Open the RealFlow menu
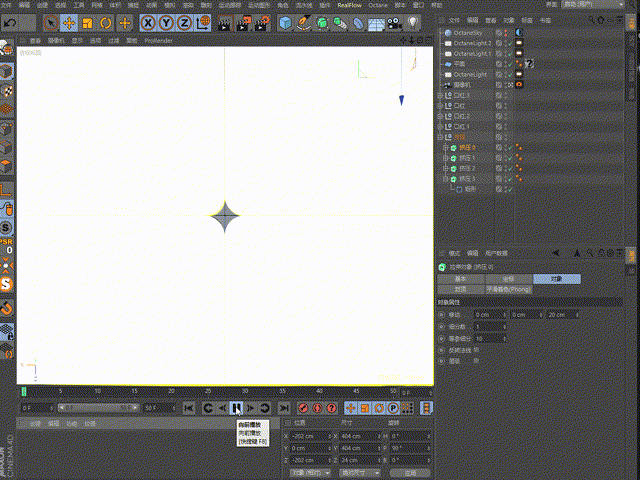 point(349,5)
